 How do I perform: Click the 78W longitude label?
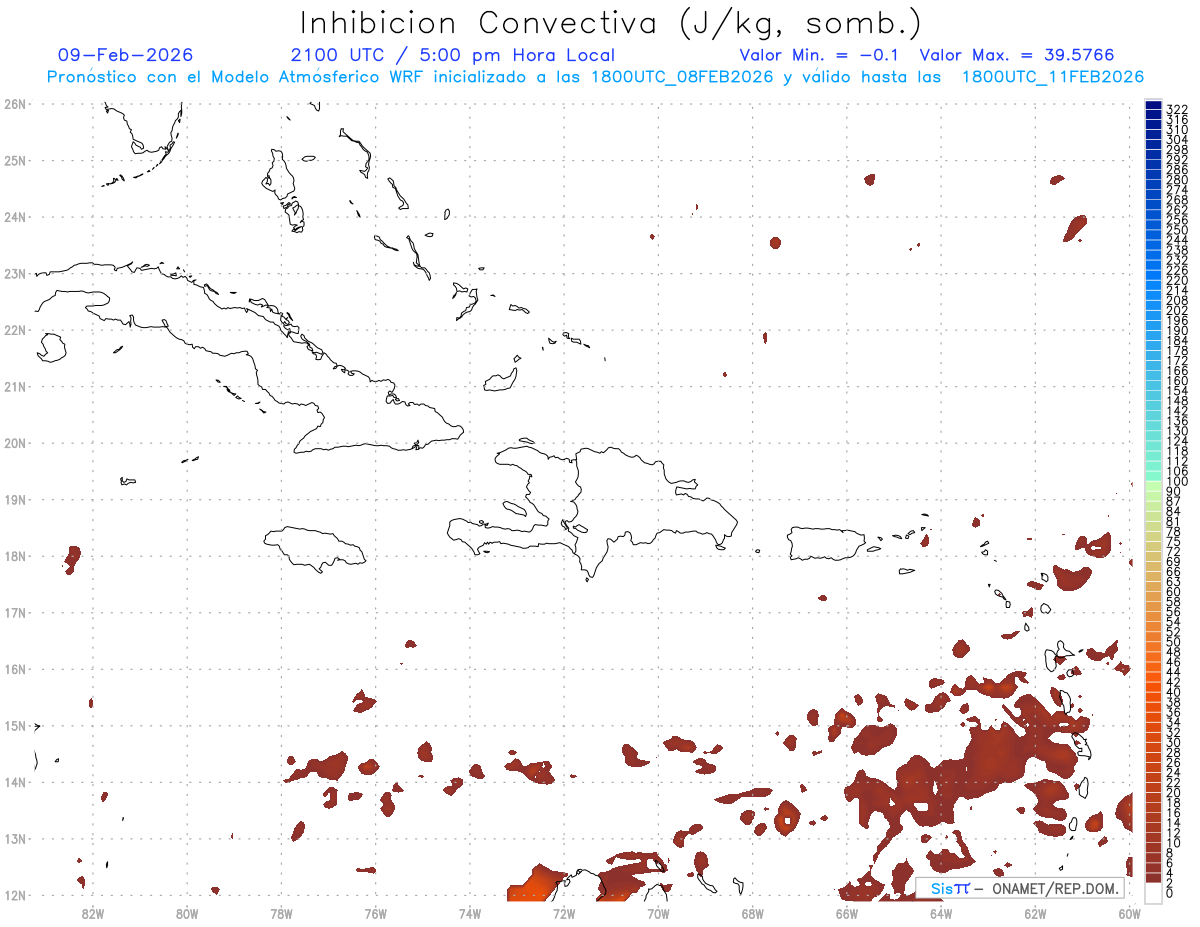pos(281,913)
